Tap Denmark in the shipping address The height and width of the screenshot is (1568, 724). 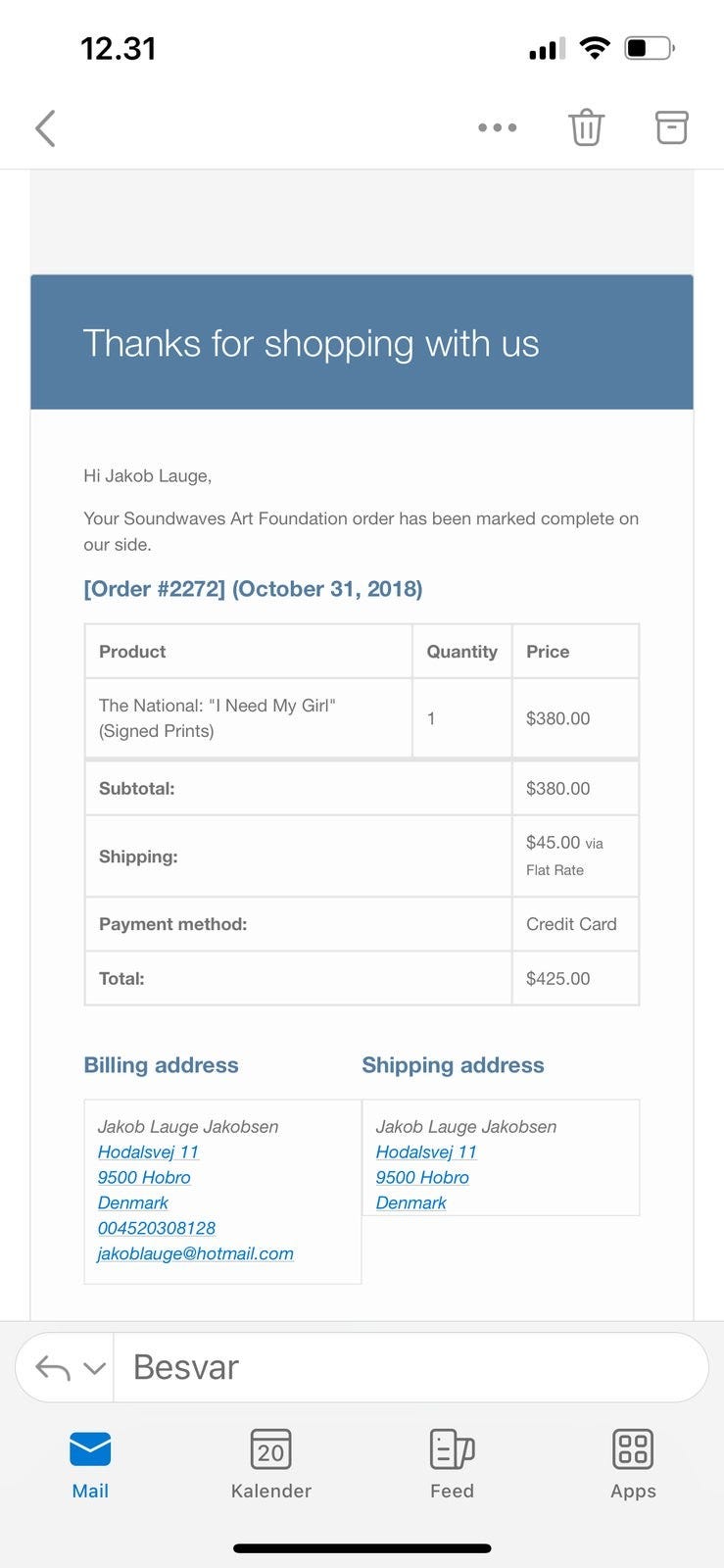click(410, 1202)
